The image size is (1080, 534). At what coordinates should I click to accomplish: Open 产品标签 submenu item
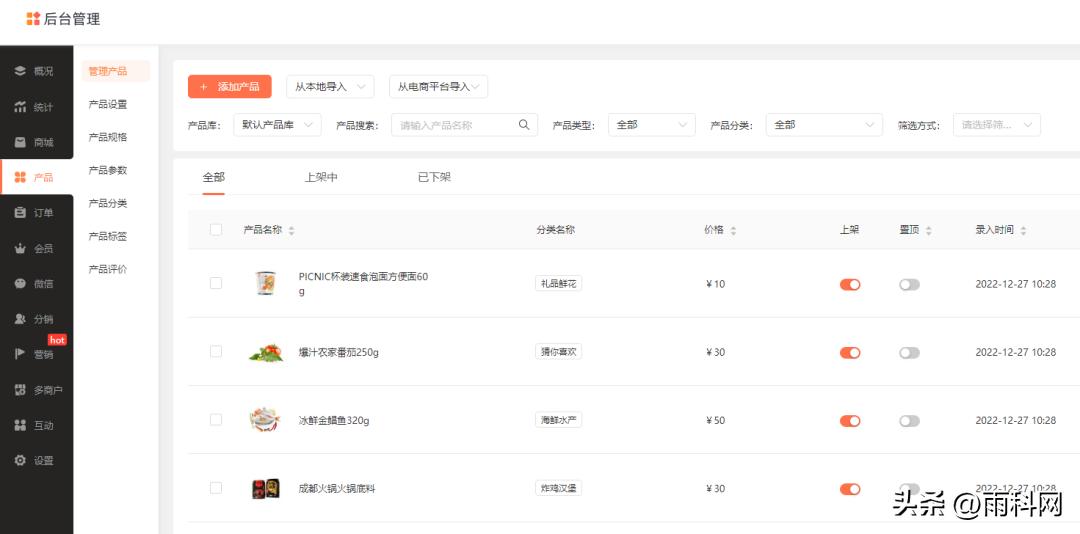tap(108, 236)
